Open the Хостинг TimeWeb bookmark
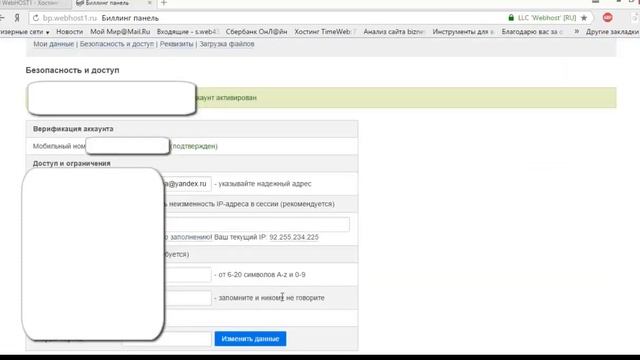Screen dimensions: 640x360 (x=325, y=31)
